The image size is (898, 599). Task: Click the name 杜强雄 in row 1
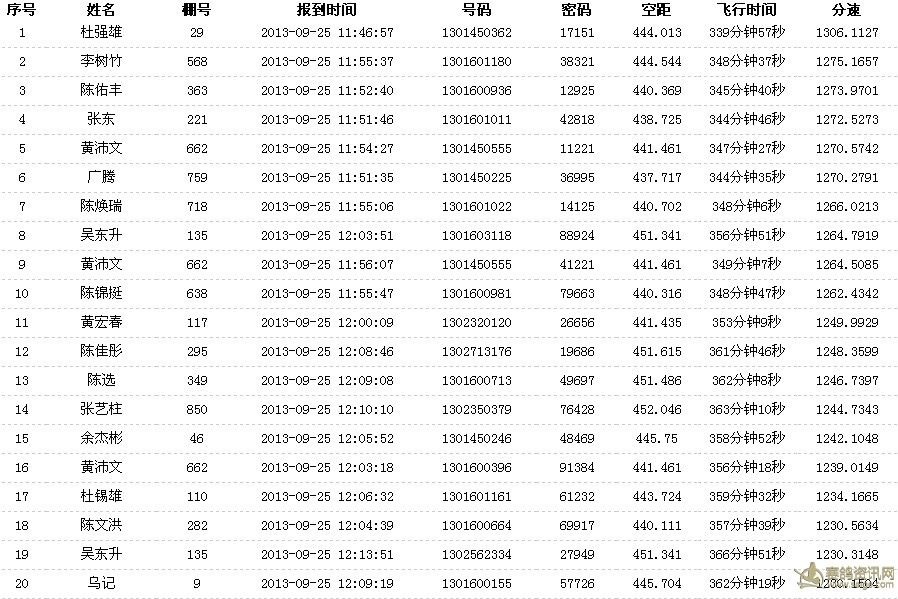point(101,33)
